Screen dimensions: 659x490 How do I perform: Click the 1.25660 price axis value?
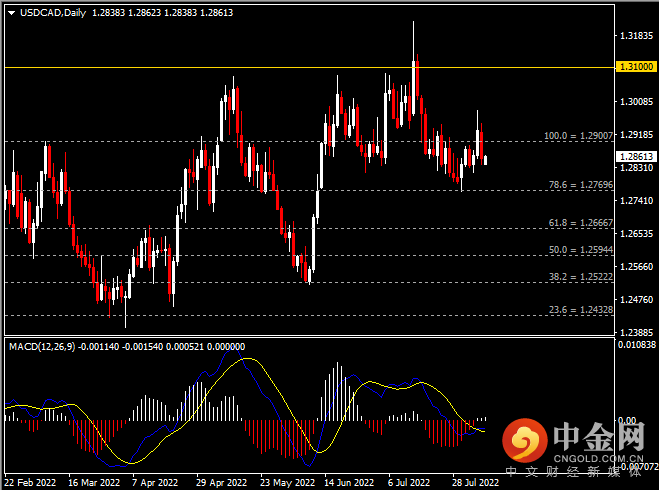(x=637, y=267)
